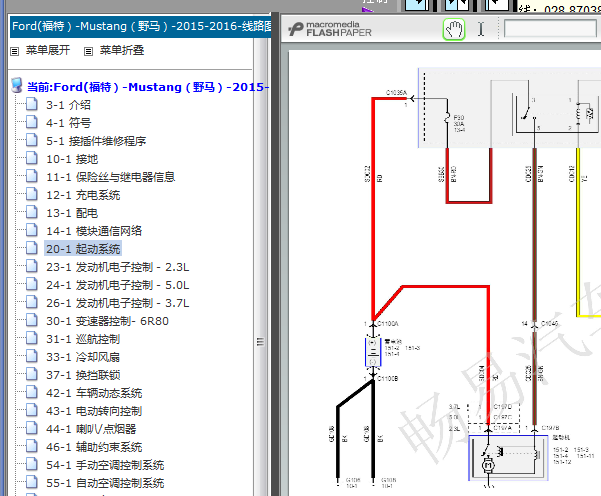Click the page icon beside 33-1 冷却风扇
Screen dimensions: 601x496
[32, 356]
